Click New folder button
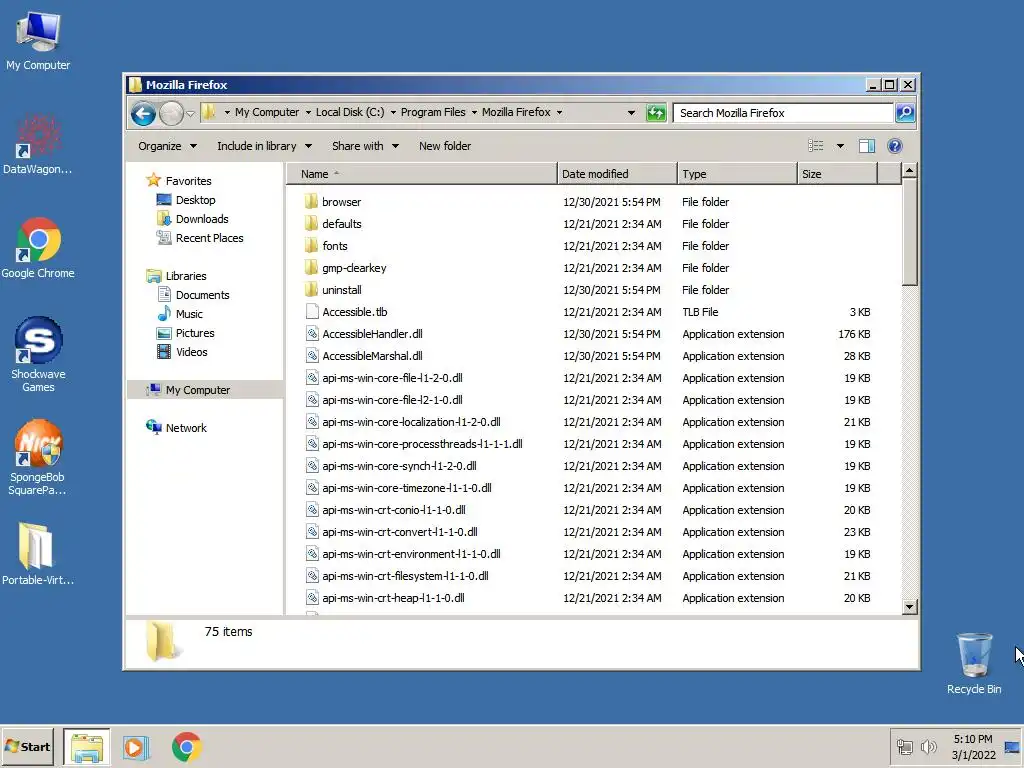 point(445,146)
